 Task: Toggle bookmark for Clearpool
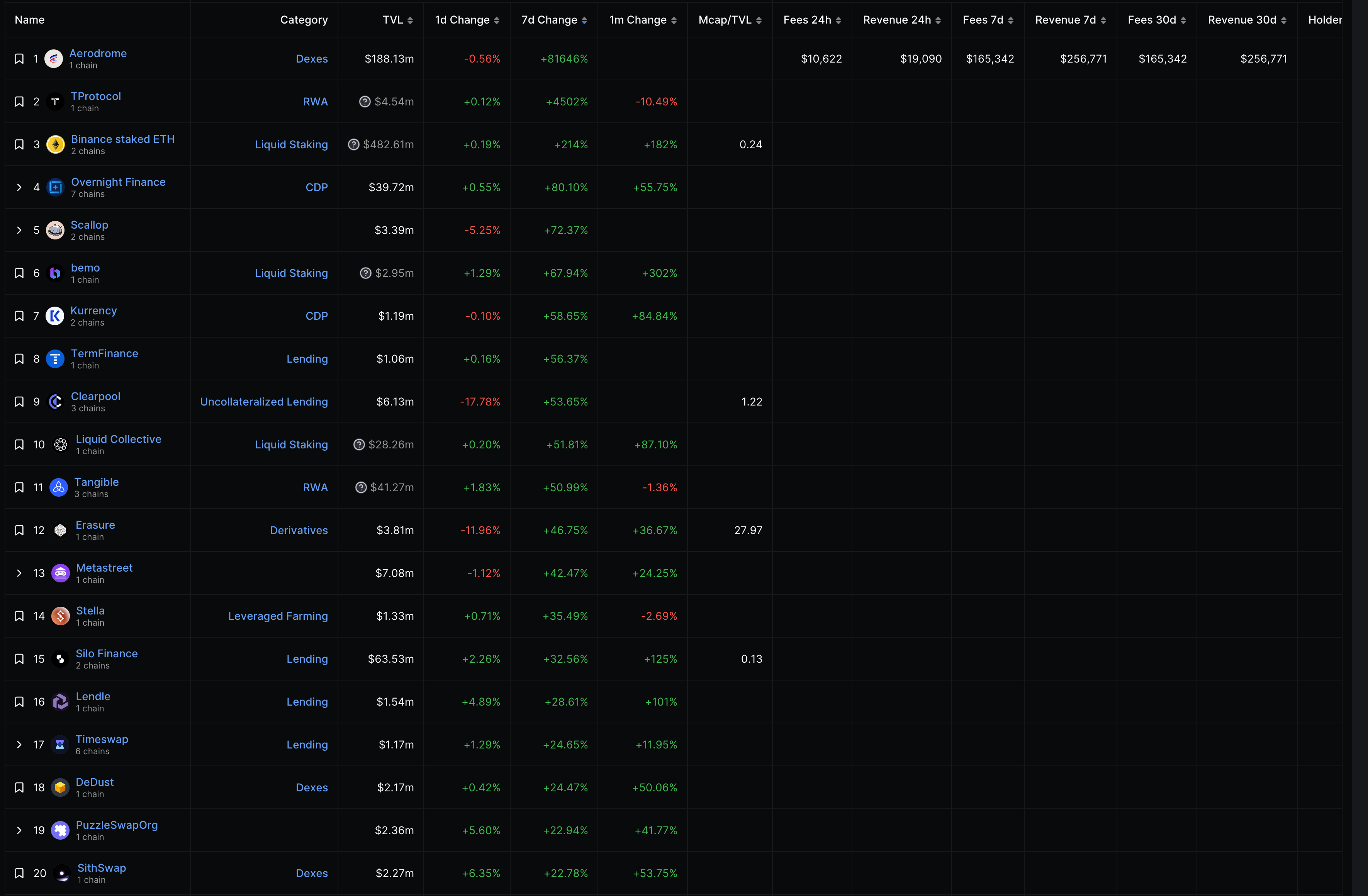19,402
